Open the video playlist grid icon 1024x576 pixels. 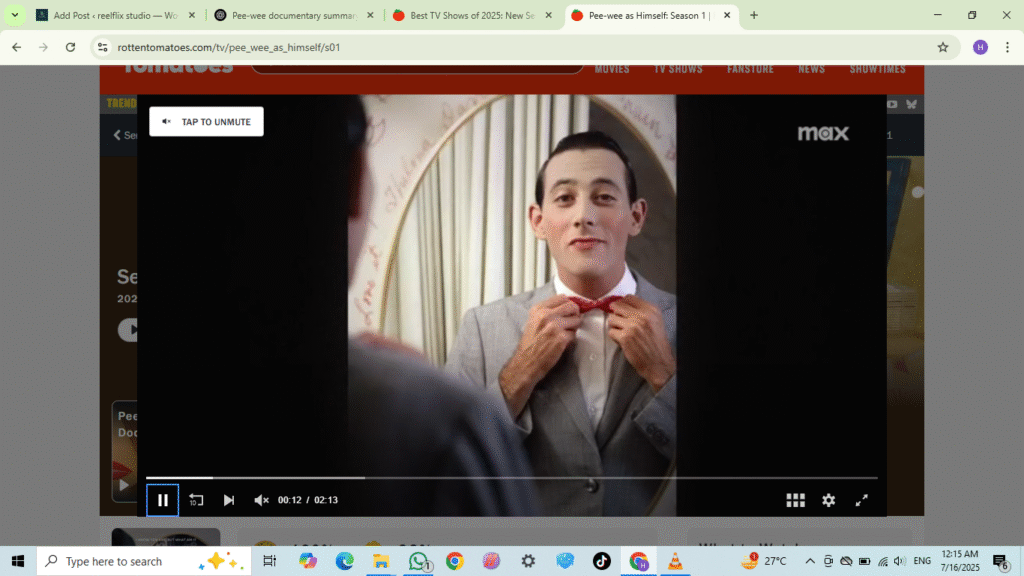point(795,500)
